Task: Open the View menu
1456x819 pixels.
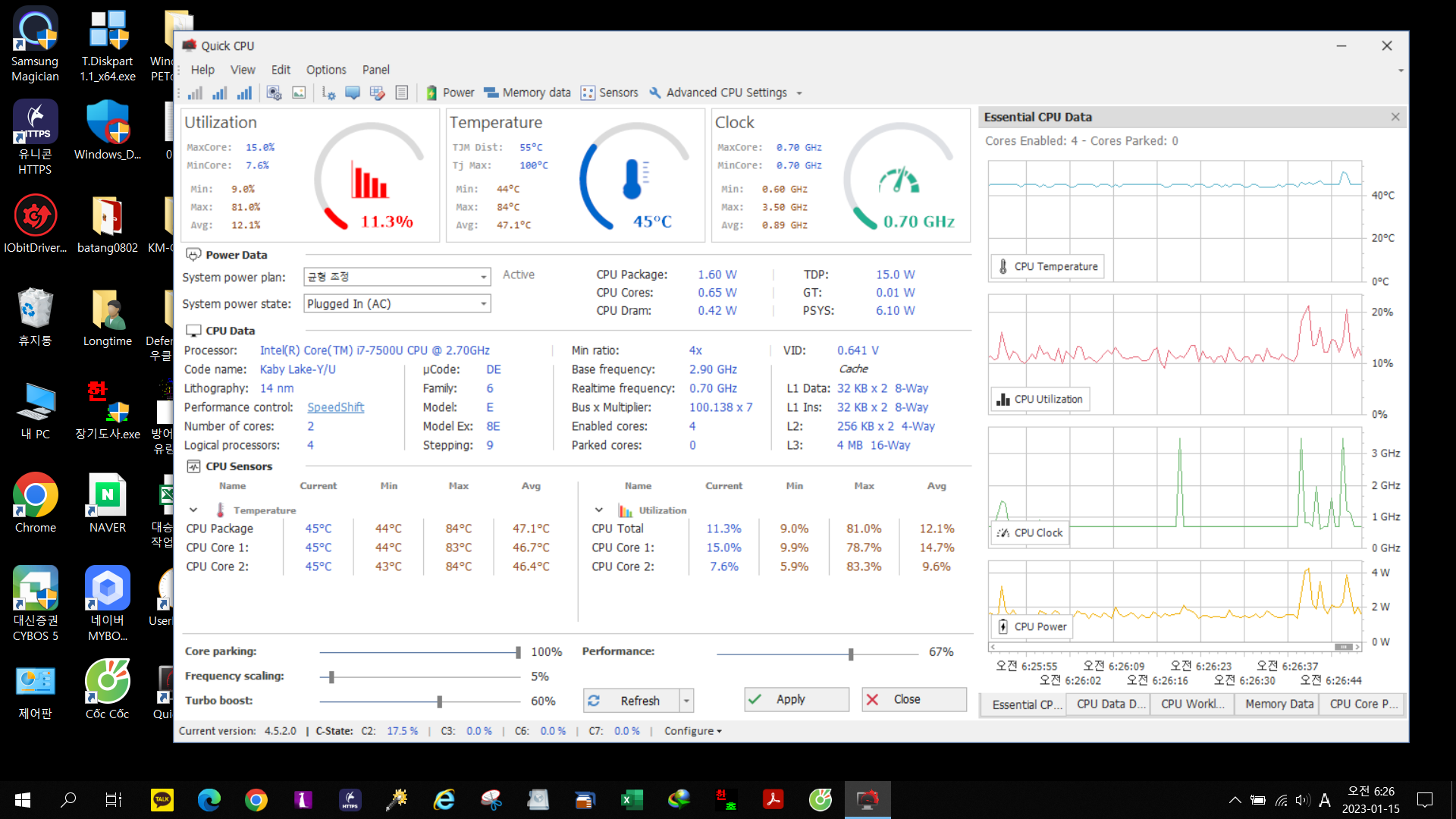Action: point(243,70)
